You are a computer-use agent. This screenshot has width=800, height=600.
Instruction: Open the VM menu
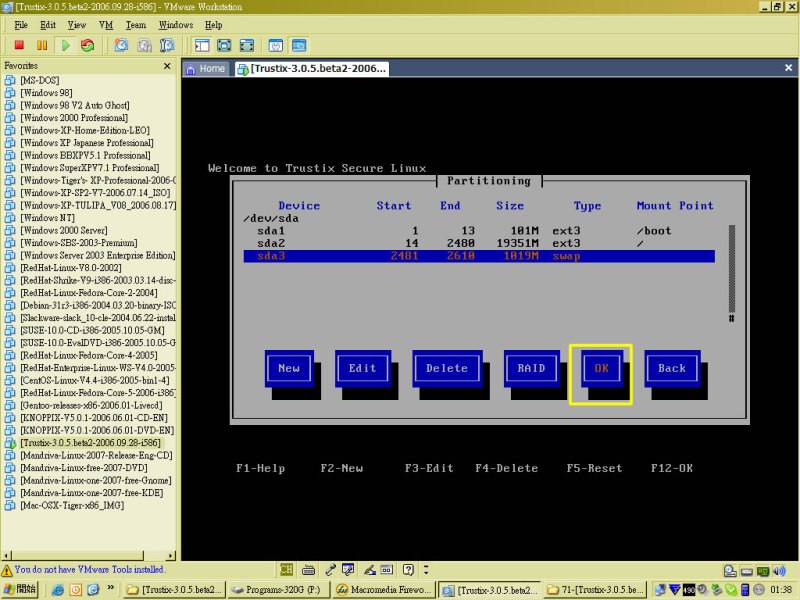[x=106, y=25]
